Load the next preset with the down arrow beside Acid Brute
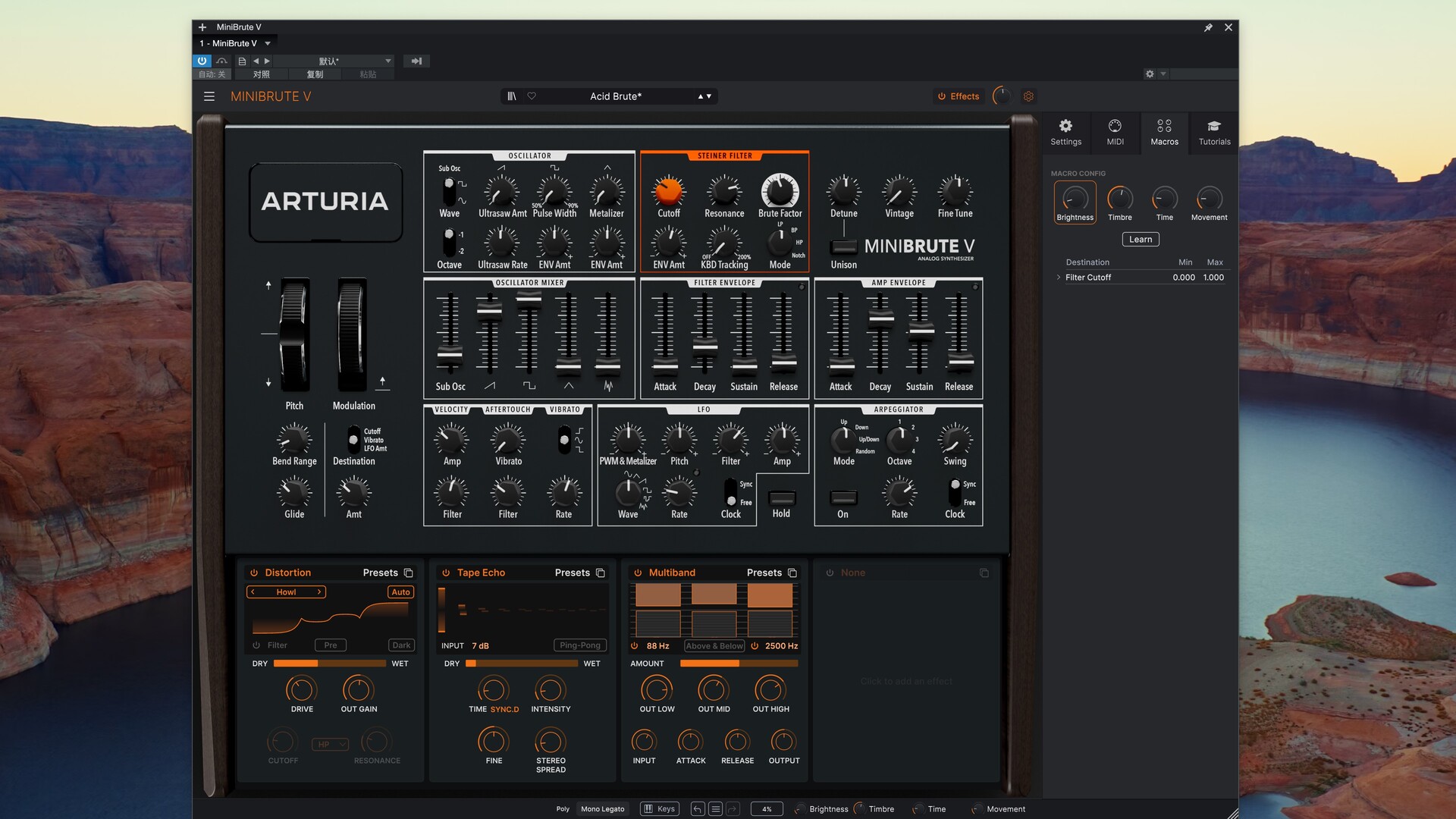The height and width of the screenshot is (819, 1456). [x=709, y=96]
